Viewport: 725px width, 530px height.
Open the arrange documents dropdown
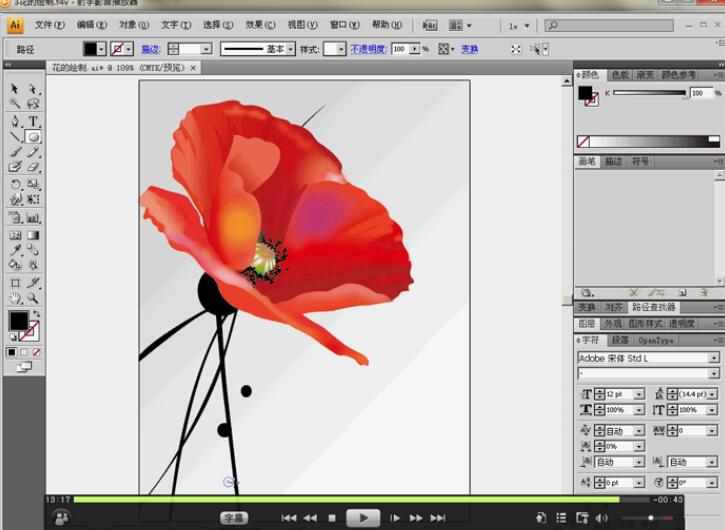[461, 25]
